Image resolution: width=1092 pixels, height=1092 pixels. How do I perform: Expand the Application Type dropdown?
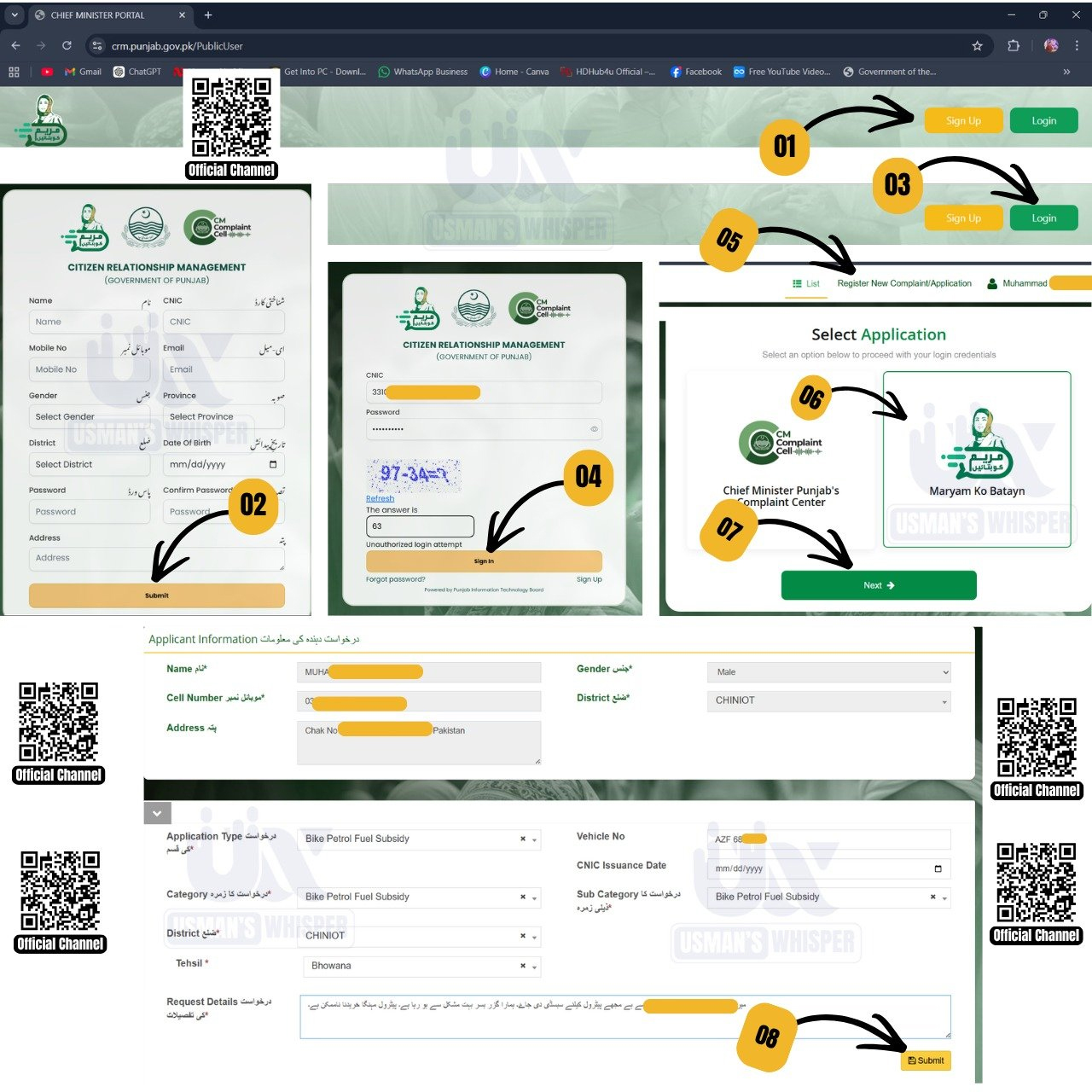(x=534, y=839)
